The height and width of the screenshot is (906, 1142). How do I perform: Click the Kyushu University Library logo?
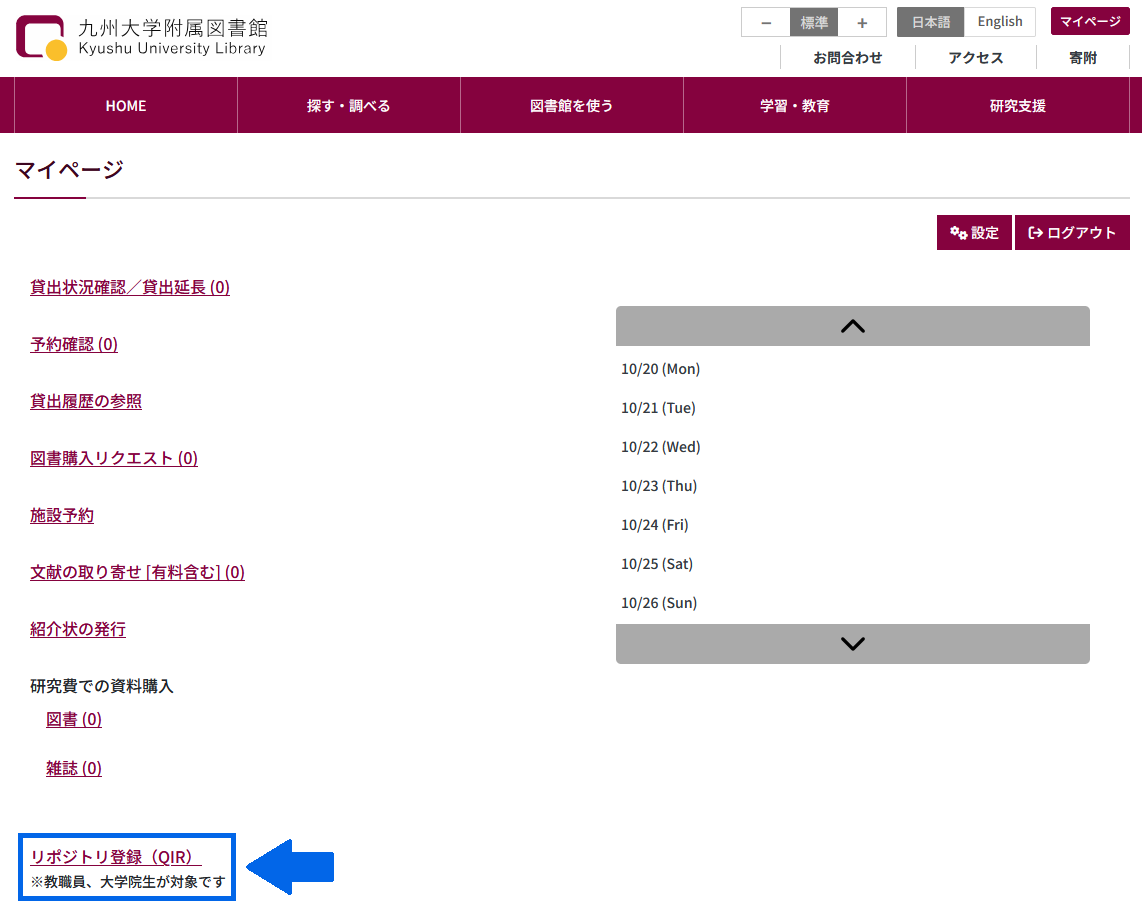[x=141, y=37]
